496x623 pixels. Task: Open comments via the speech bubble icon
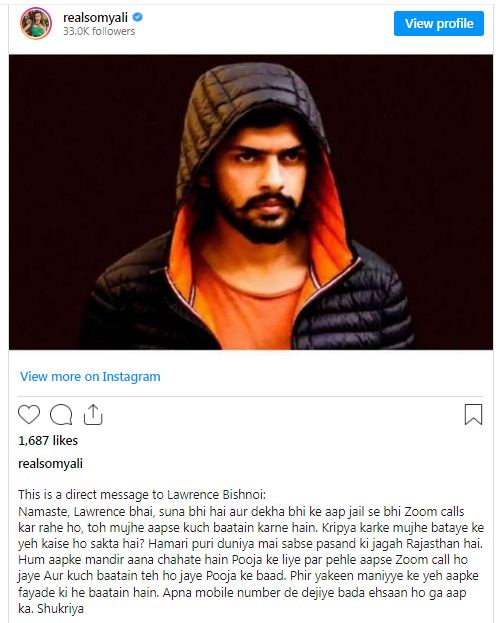point(61,415)
